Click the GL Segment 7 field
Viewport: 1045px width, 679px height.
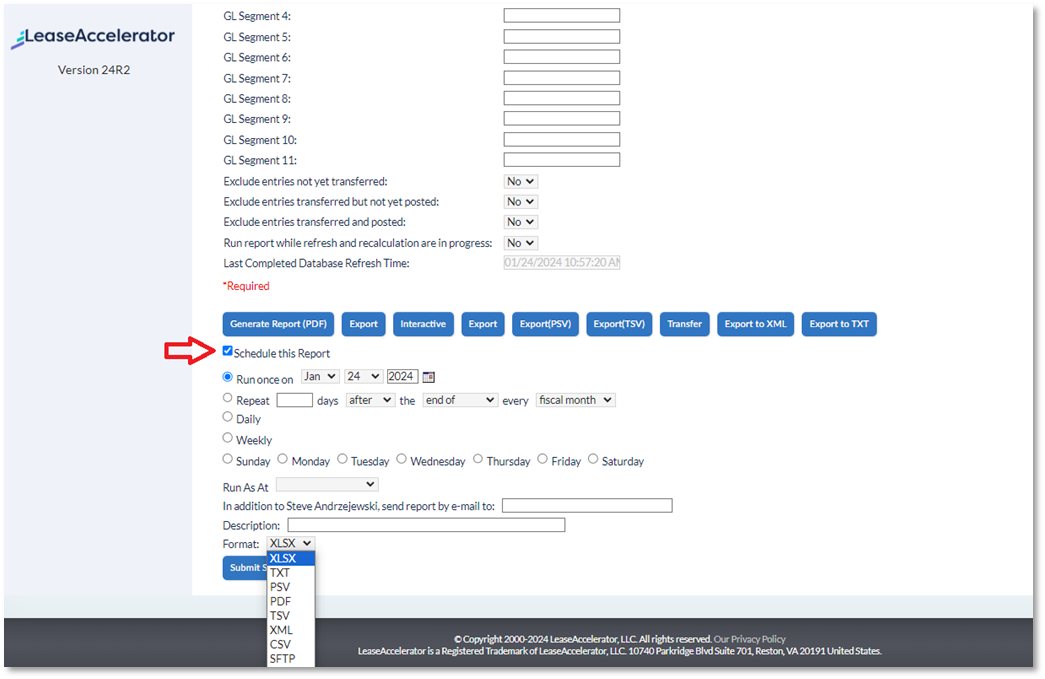[x=562, y=78]
